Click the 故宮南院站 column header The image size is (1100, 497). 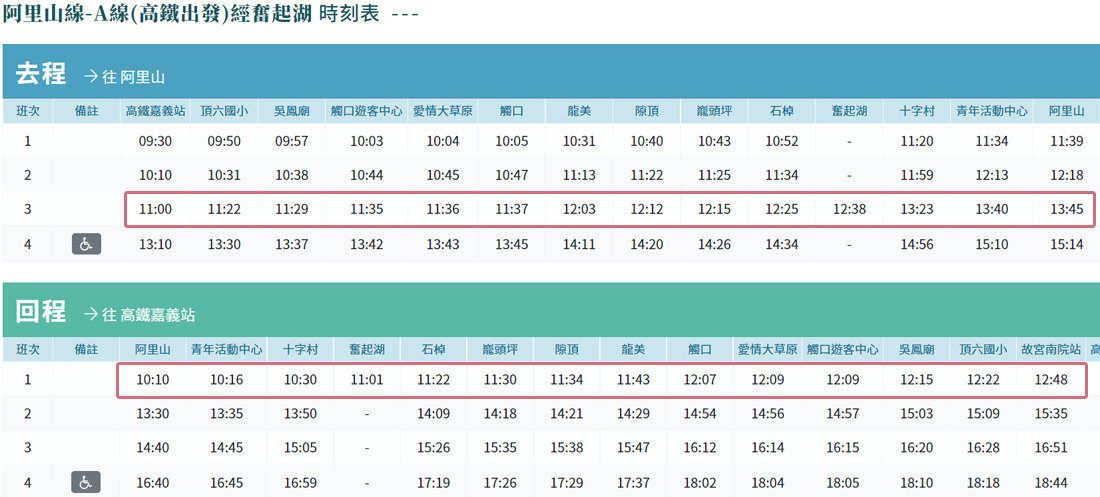pos(1050,349)
